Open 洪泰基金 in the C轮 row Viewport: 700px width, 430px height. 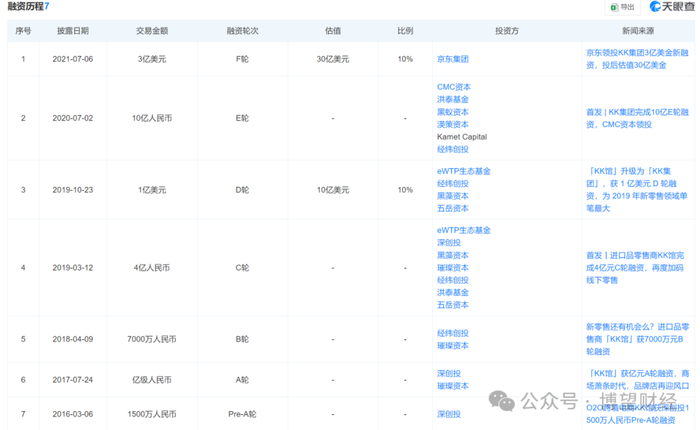tap(453, 292)
